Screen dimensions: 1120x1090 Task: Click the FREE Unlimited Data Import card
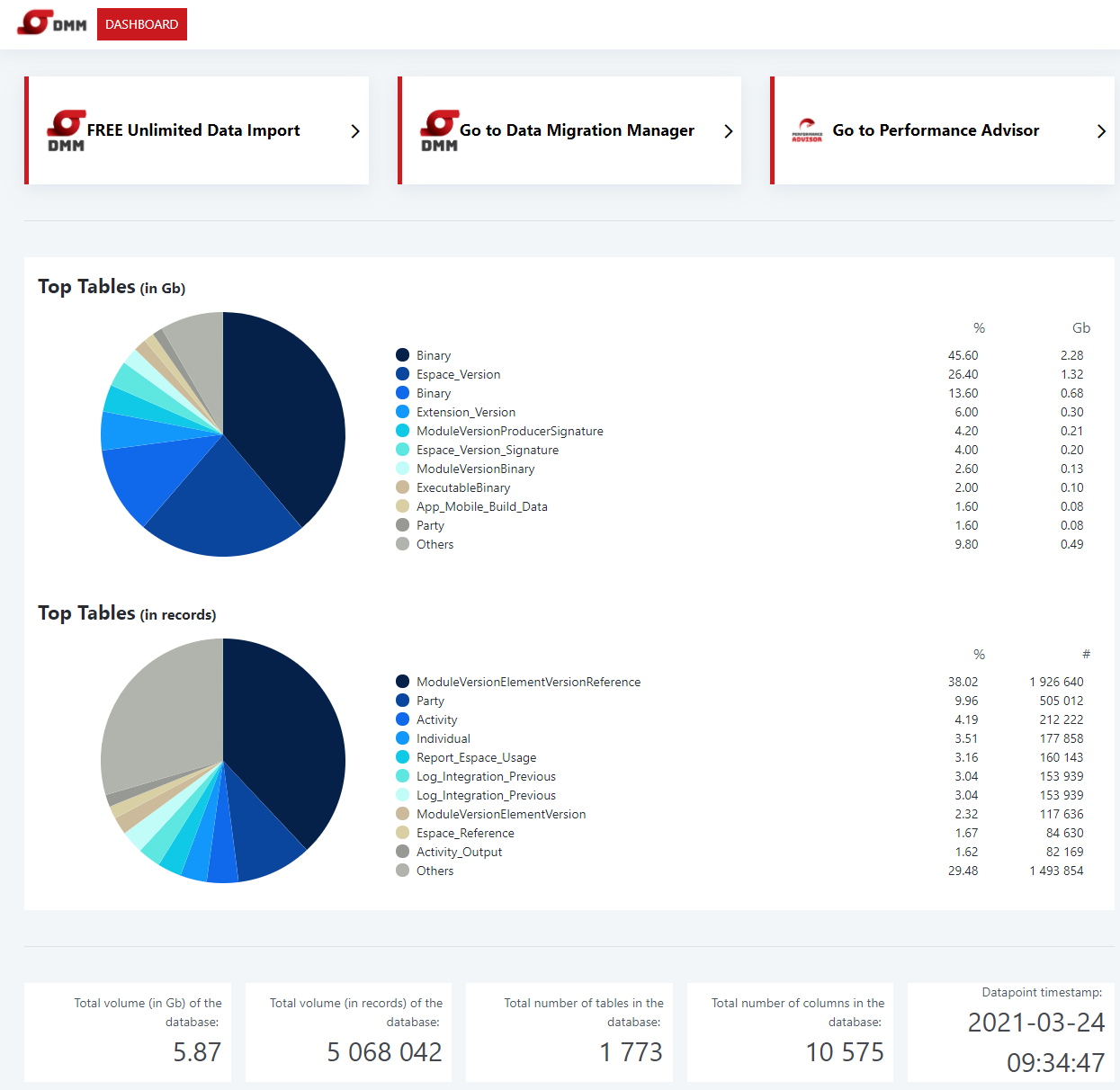196,130
